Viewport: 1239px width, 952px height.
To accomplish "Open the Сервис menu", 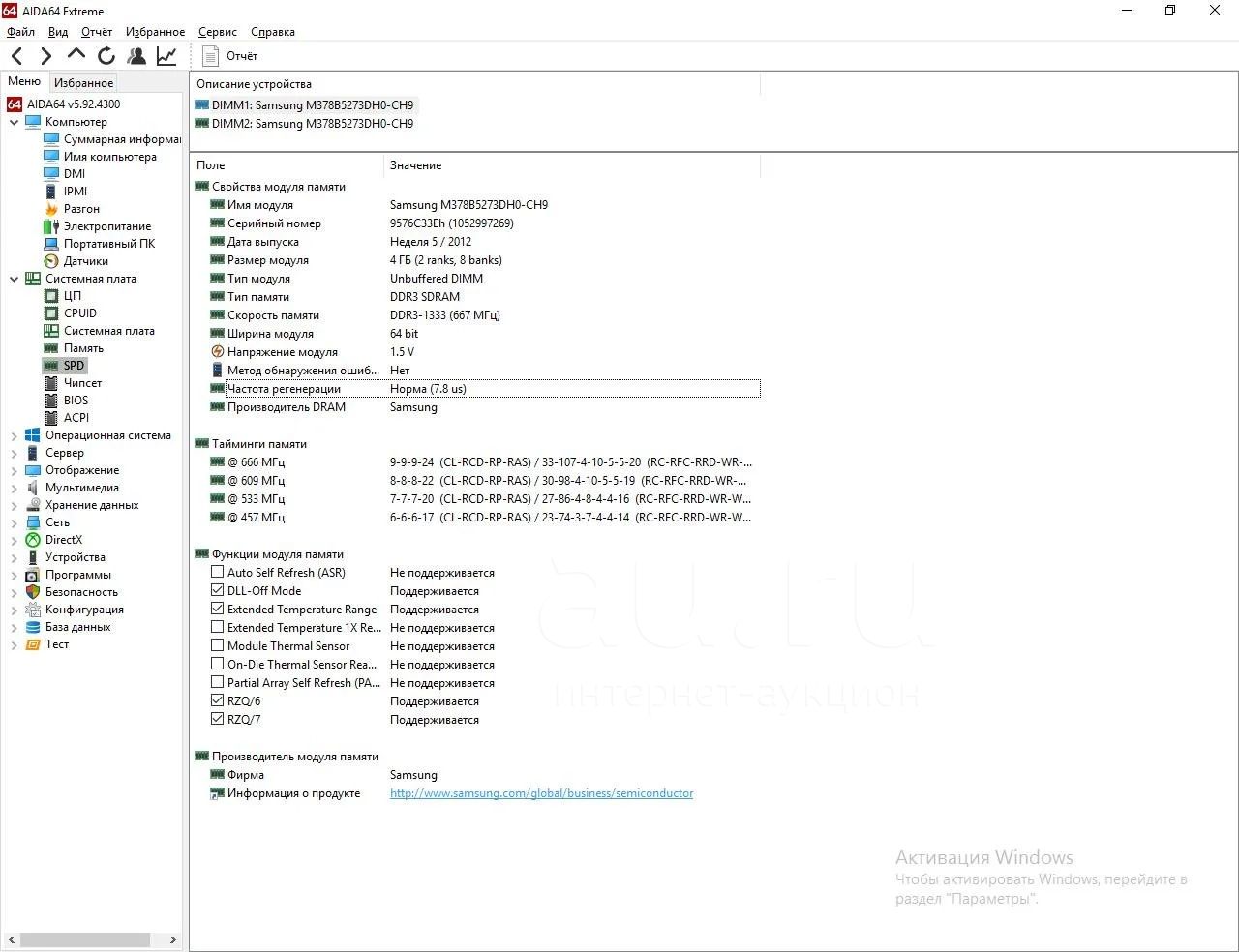I will pos(218,32).
